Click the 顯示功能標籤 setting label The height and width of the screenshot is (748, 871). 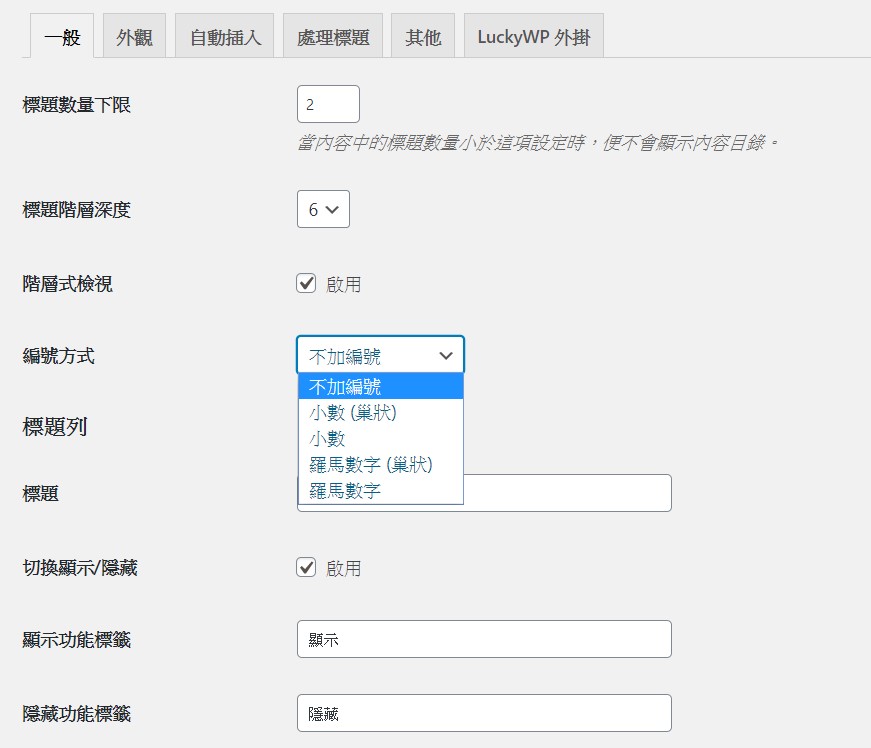[x=77, y=640]
